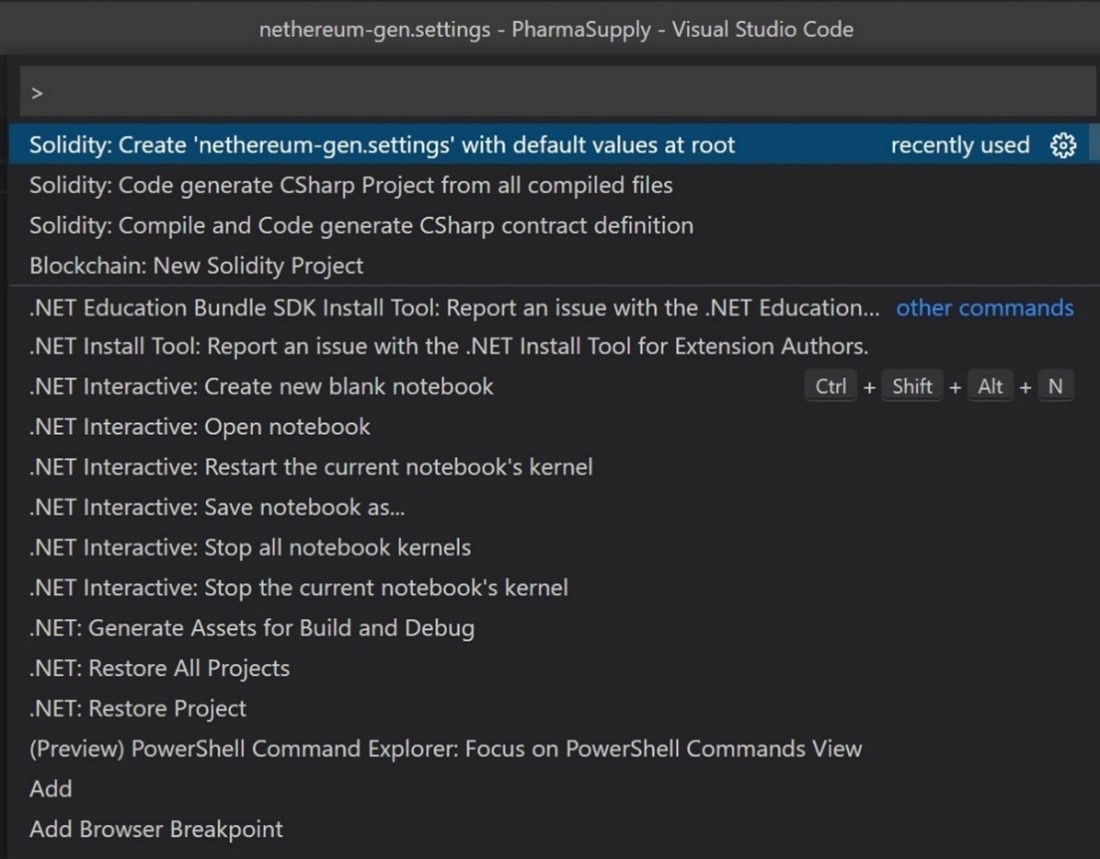Select Blockchain: New Solidity Project command

[196, 266]
